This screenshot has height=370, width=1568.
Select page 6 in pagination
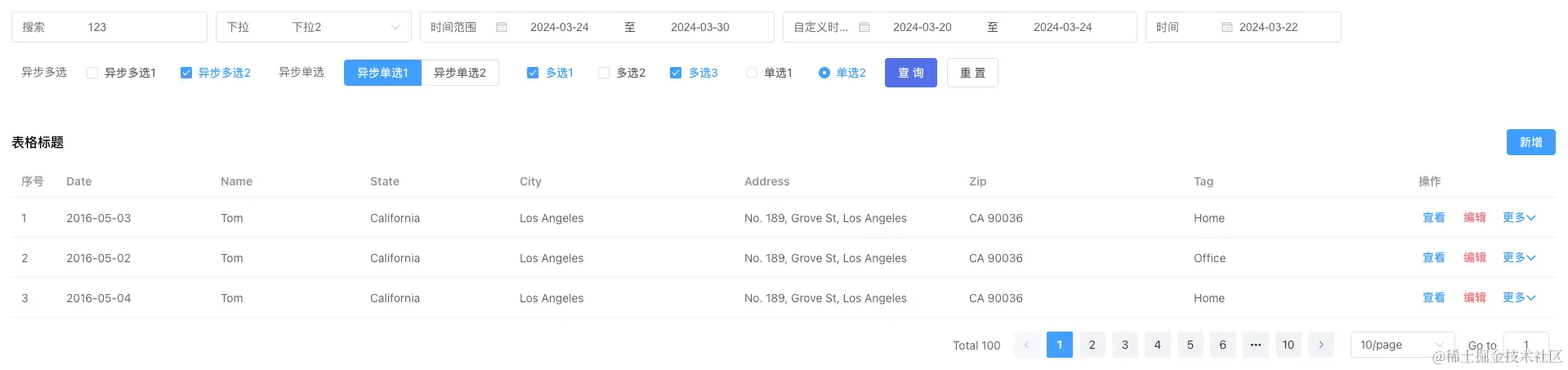1223,345
